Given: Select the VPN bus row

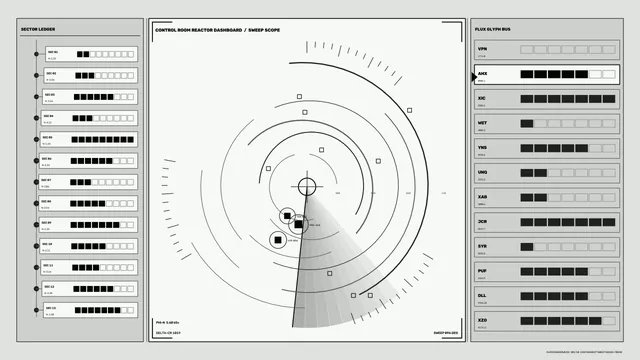Looking at the screenshot, I should pyautogui.click(x=547, y=50).
